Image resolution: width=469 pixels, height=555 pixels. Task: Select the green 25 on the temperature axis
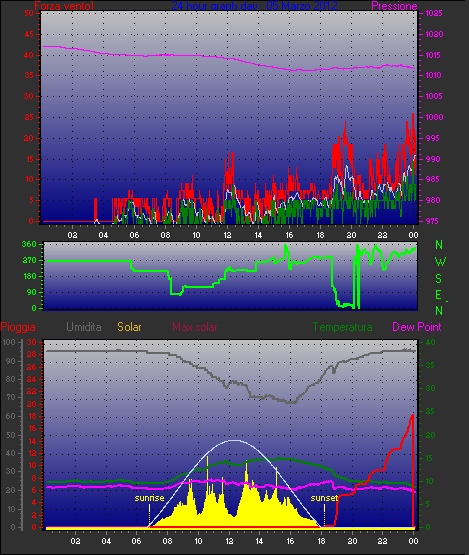click(x=430, y=411)
